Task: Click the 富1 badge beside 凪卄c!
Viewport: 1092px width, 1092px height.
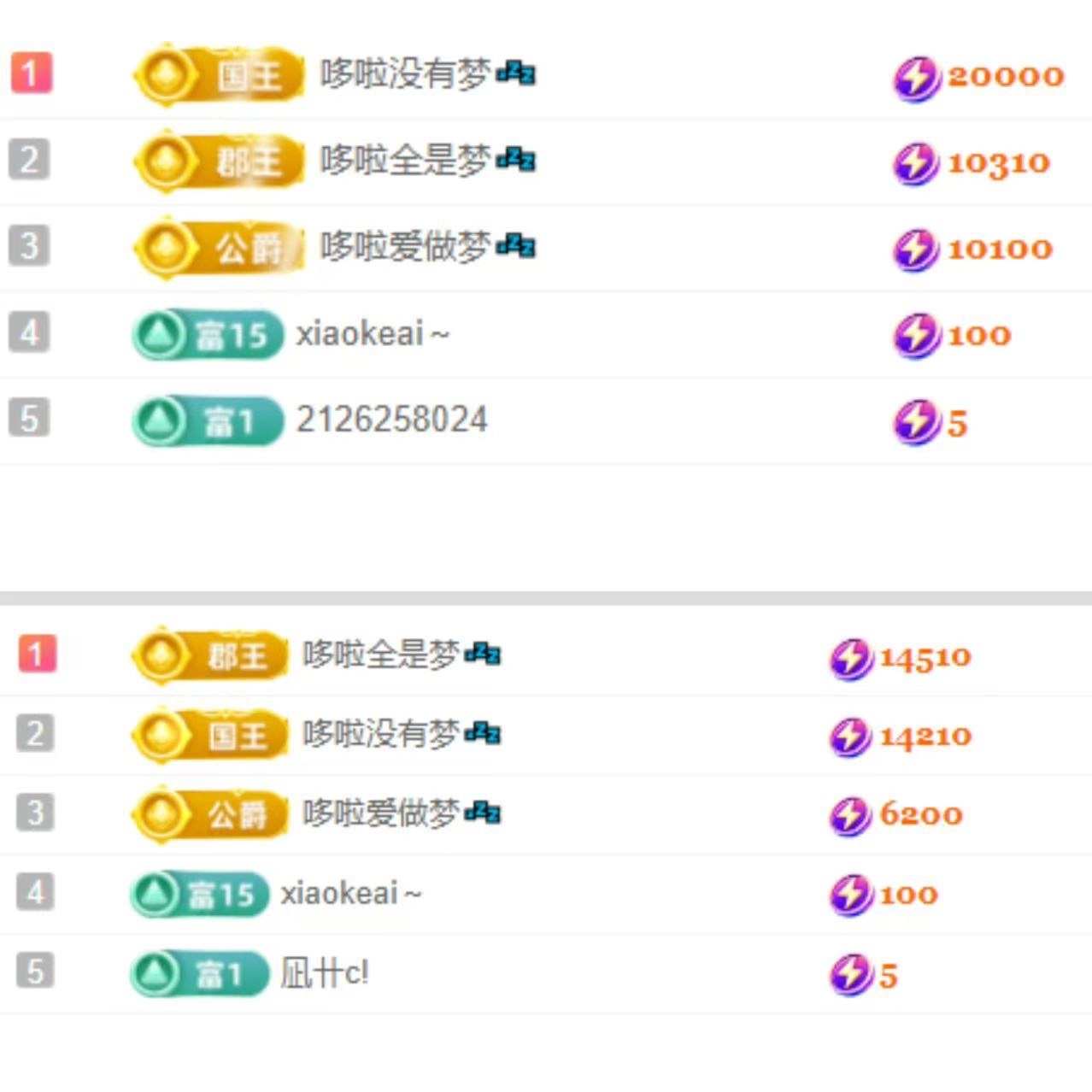Action: tap(199, 973)
